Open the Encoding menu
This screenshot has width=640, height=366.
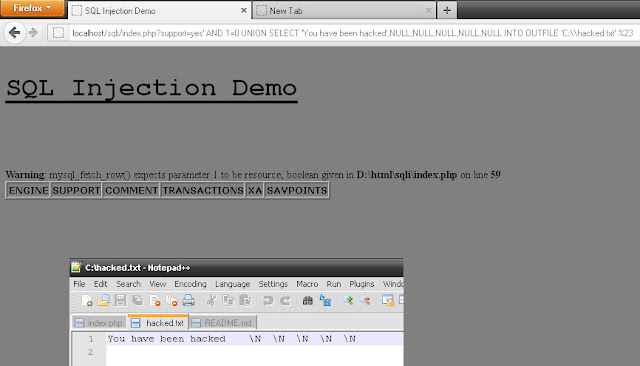click(190, 284)
